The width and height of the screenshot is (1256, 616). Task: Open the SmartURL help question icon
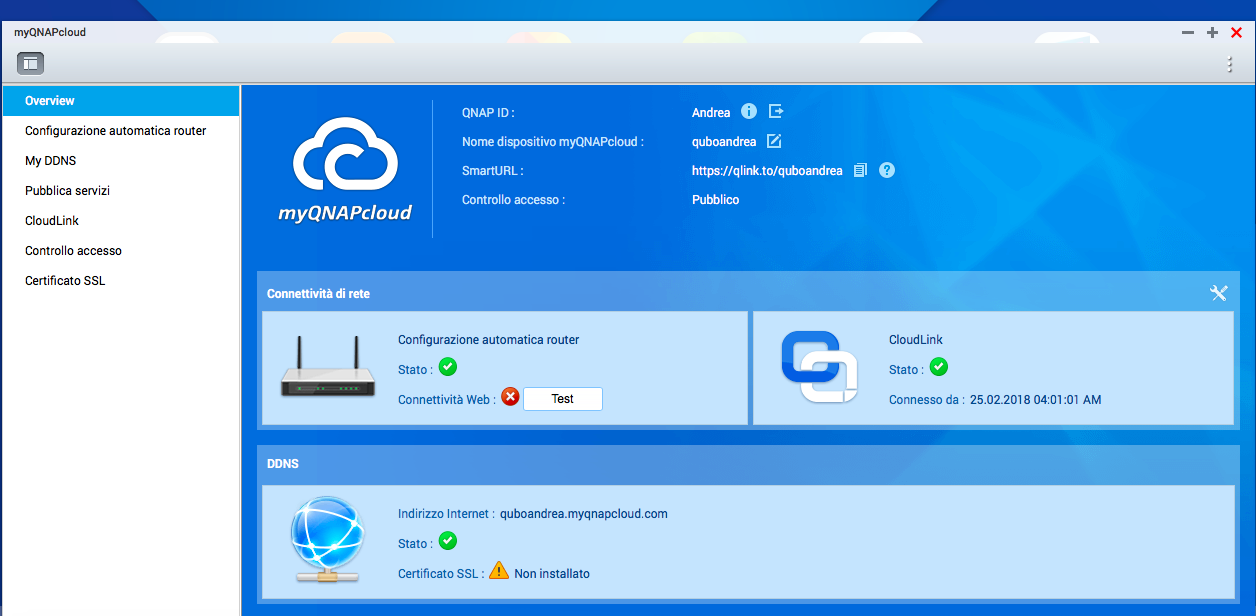887,170
